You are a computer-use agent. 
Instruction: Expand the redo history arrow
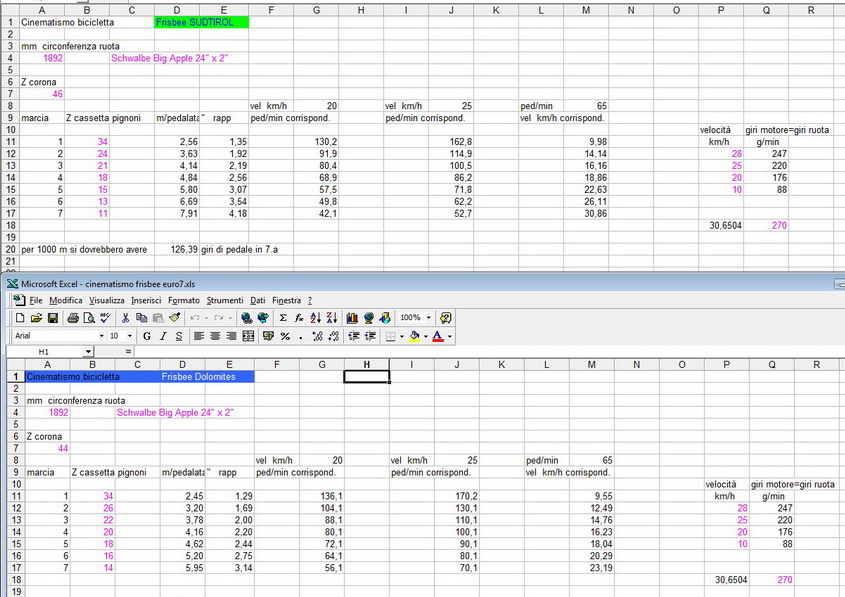(230, 318)
